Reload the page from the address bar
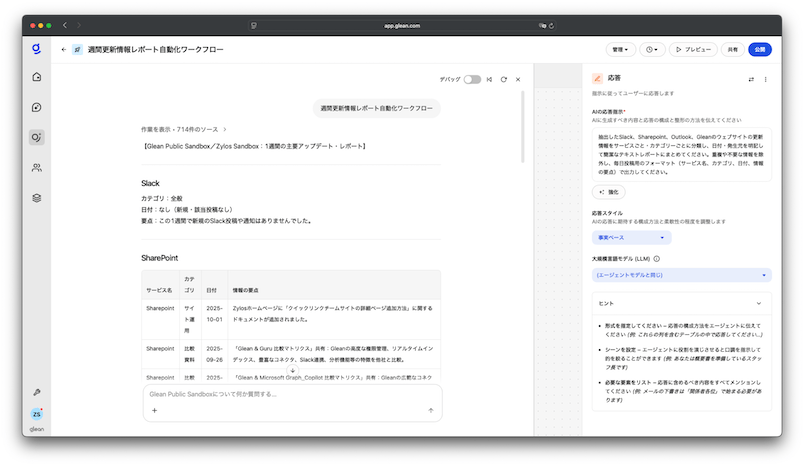The width and height of the screenshot is (804, 466). tap(552, 26)
